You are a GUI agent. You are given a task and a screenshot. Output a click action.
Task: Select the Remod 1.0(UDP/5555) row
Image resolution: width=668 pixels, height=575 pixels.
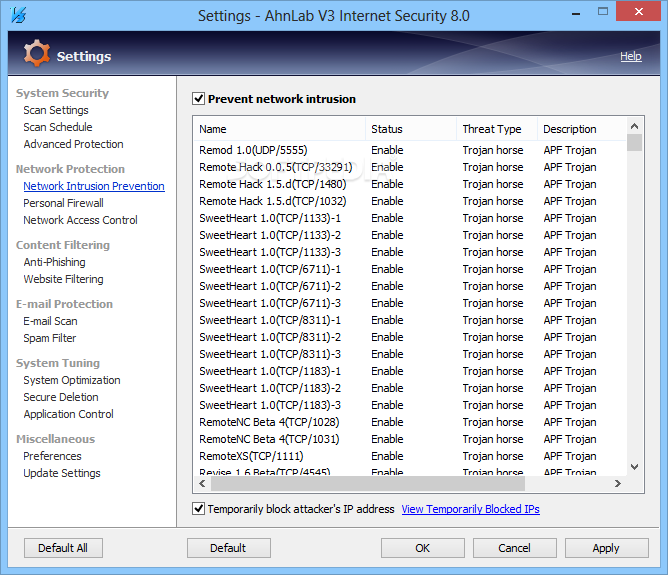410,150
